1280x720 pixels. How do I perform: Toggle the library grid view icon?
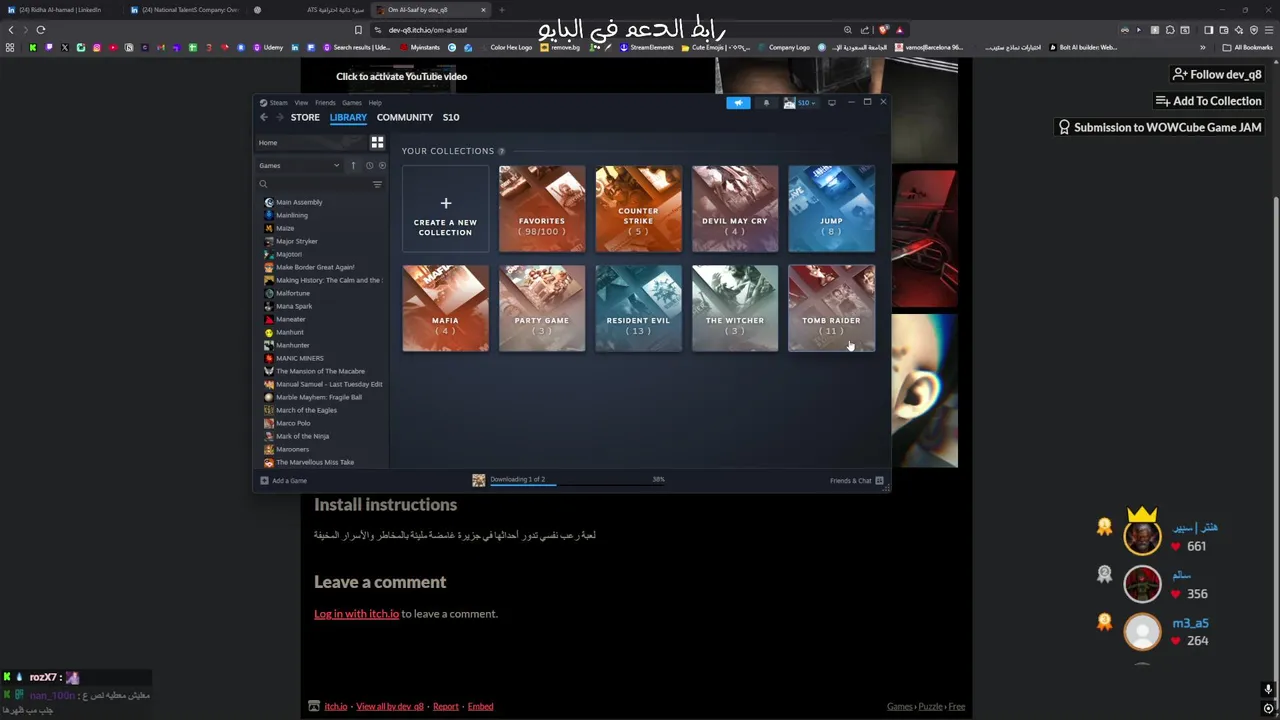coord(377,143)
